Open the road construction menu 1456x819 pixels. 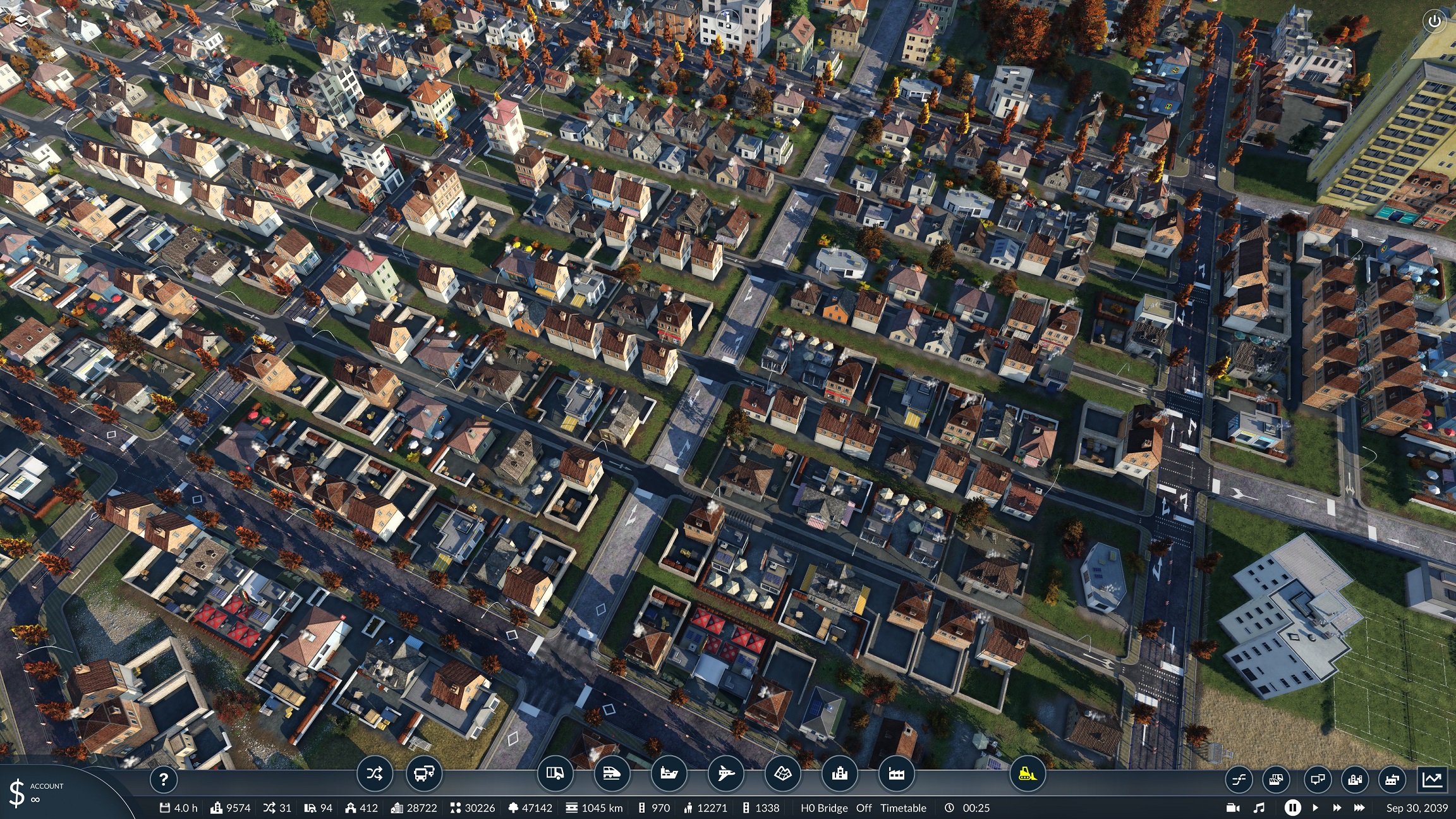(555, 773)
